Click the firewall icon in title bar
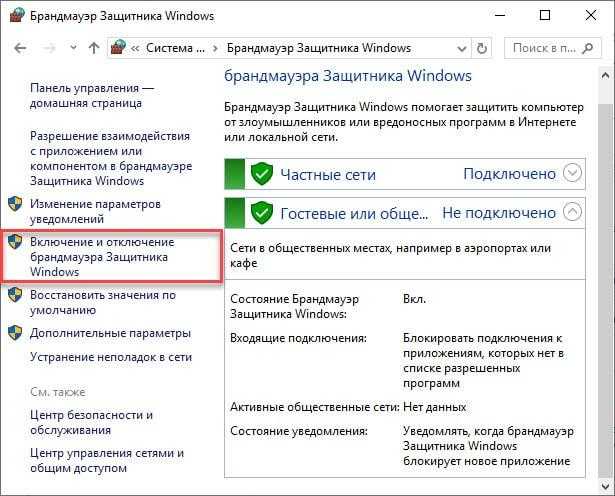 [x=17, y=15]
